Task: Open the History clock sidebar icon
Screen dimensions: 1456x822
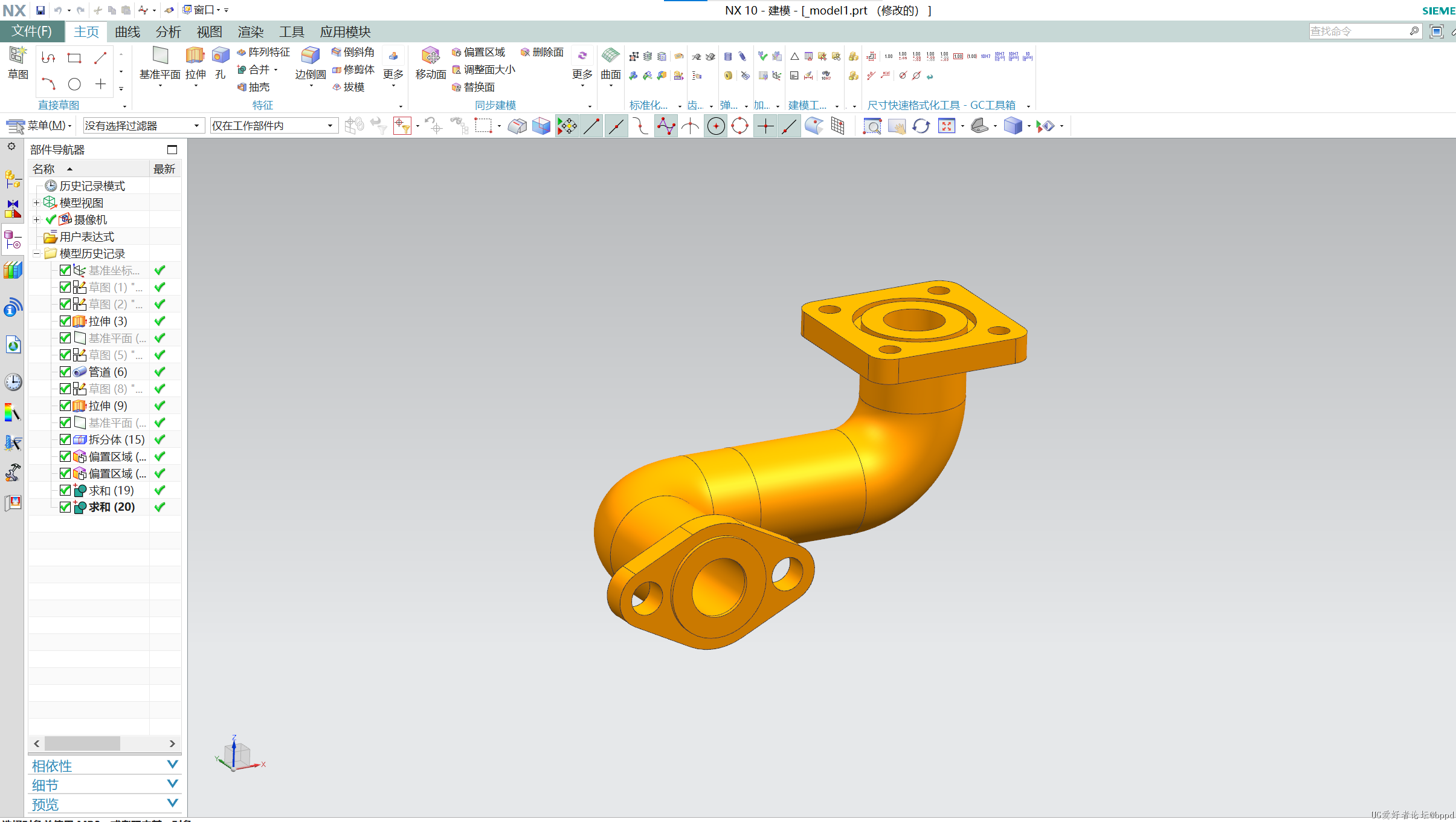Action: (13, 382)
